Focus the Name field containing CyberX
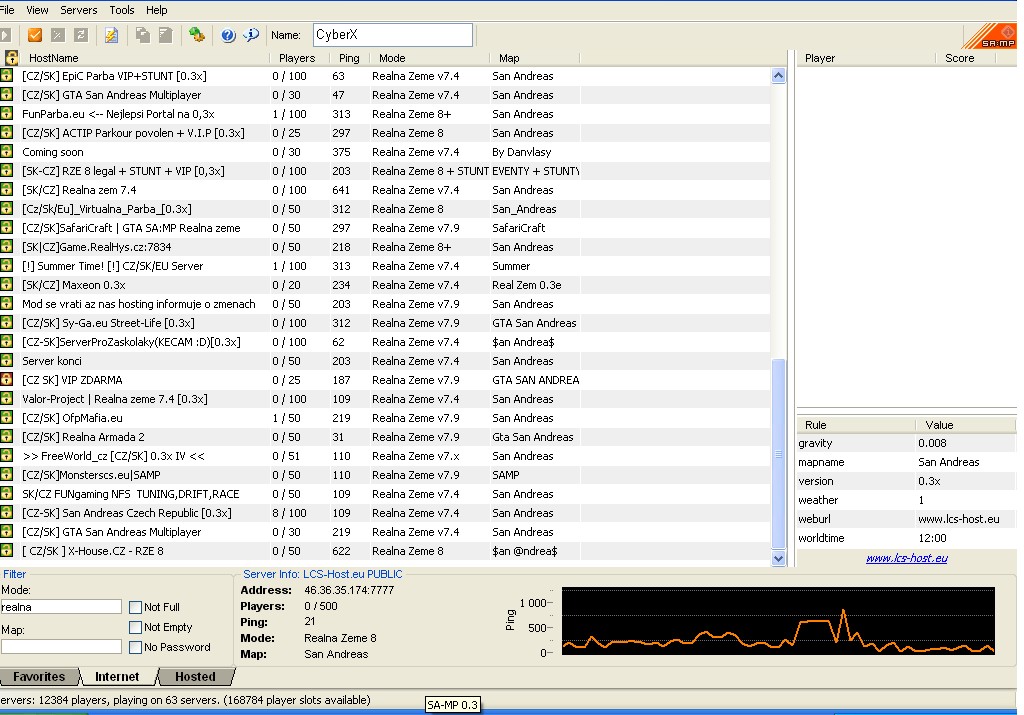Image resolution: width=1024 pixels, height=715 pixels. pyautogui.click(x=392, y=35)
